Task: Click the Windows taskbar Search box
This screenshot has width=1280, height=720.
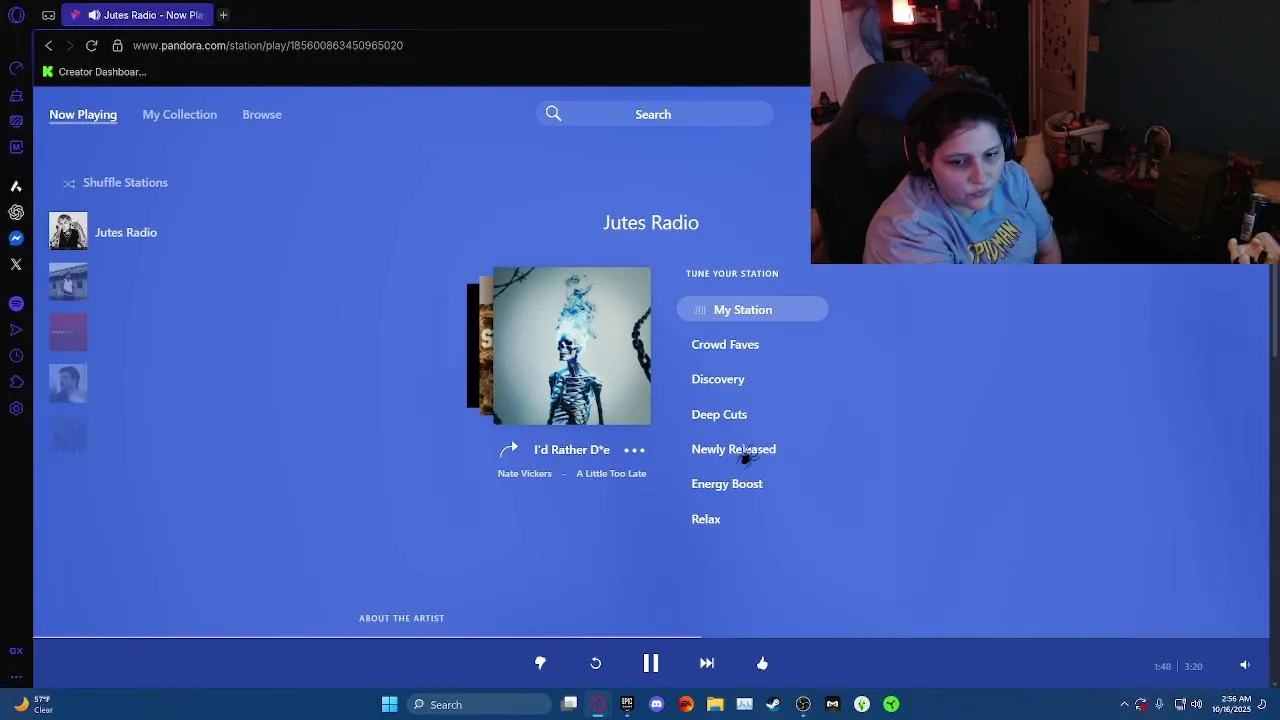Action: (x=480, y=704)
